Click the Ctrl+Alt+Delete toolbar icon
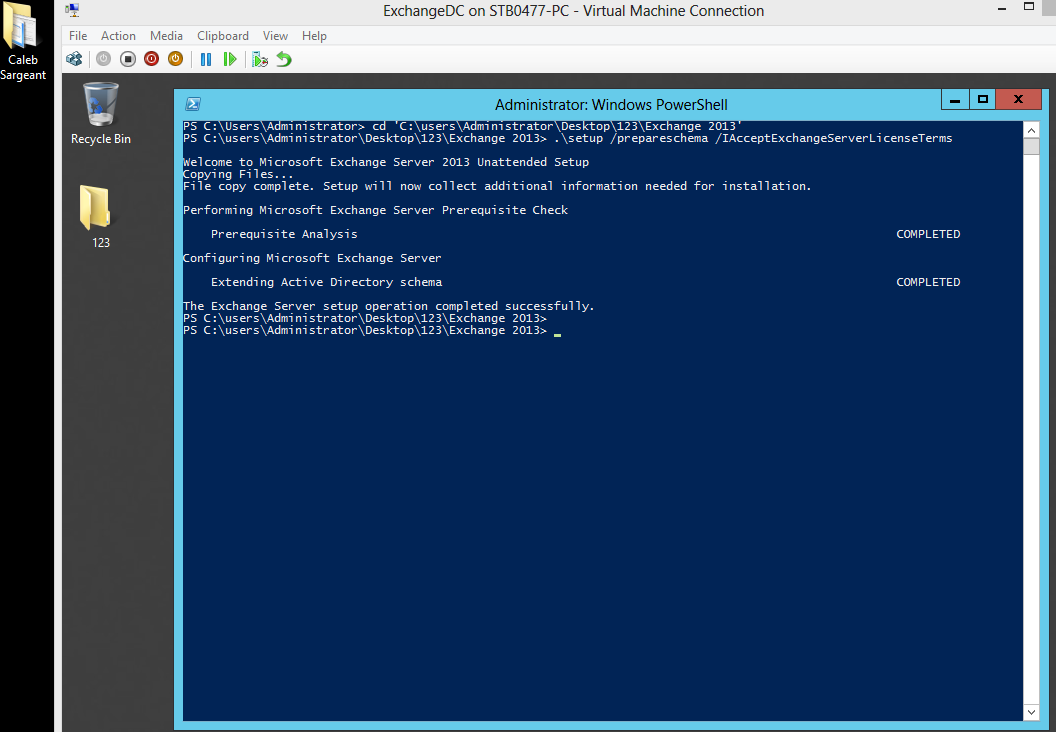 pos(74,59)
